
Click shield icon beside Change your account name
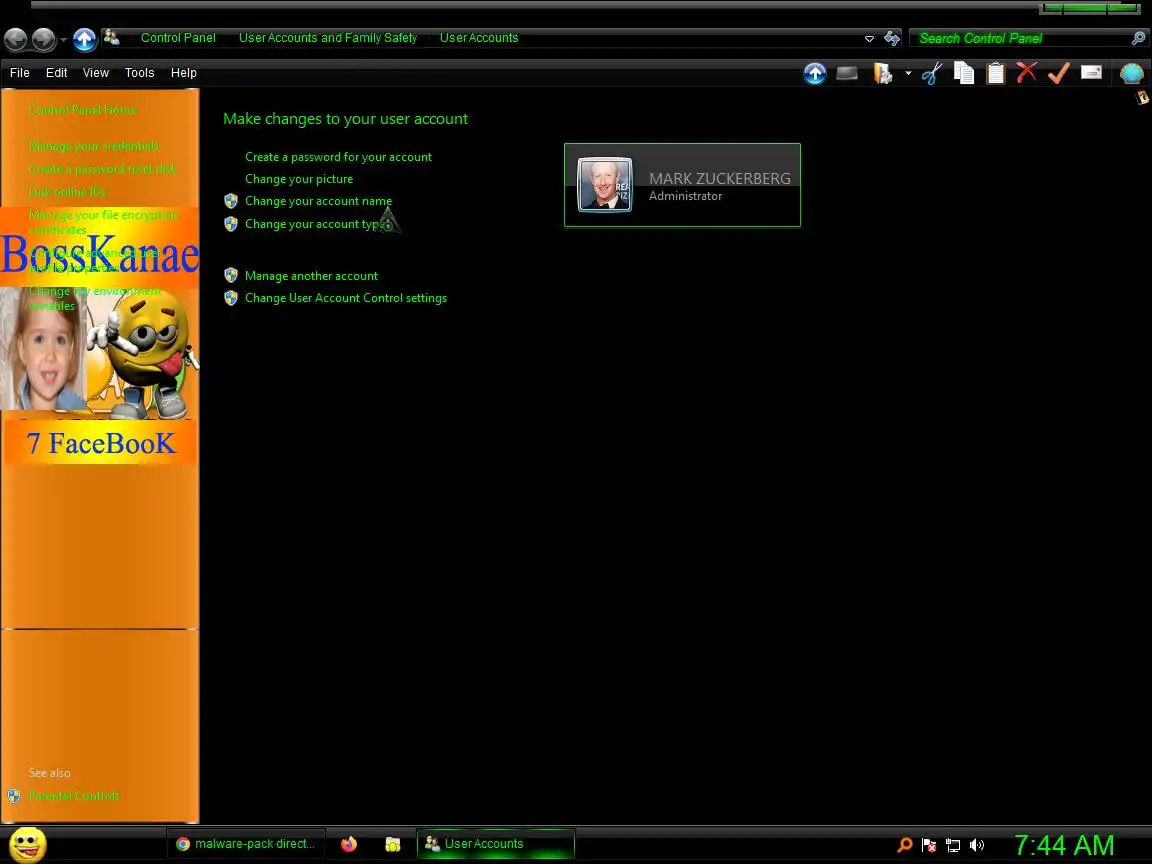231,201
